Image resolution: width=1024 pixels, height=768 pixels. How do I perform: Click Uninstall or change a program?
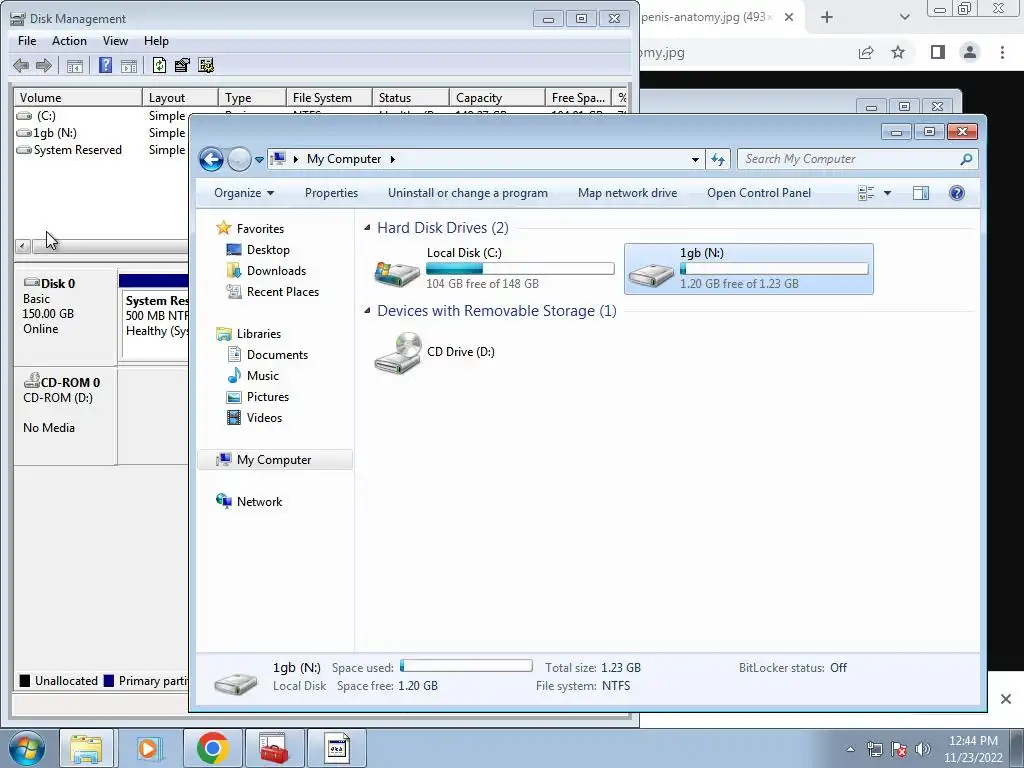point(468,193)
